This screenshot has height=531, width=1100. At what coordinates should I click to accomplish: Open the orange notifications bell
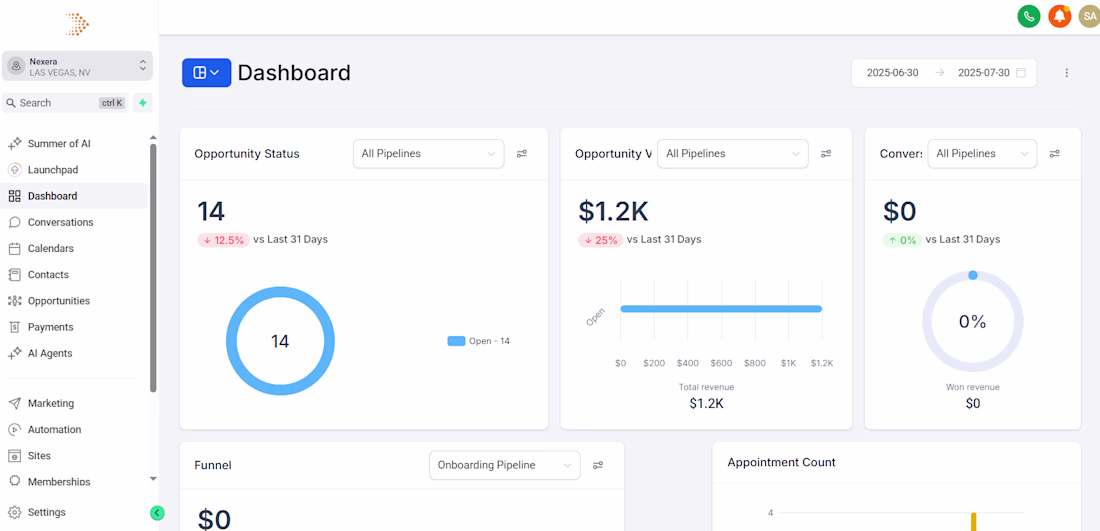(x=1059, y=16)
